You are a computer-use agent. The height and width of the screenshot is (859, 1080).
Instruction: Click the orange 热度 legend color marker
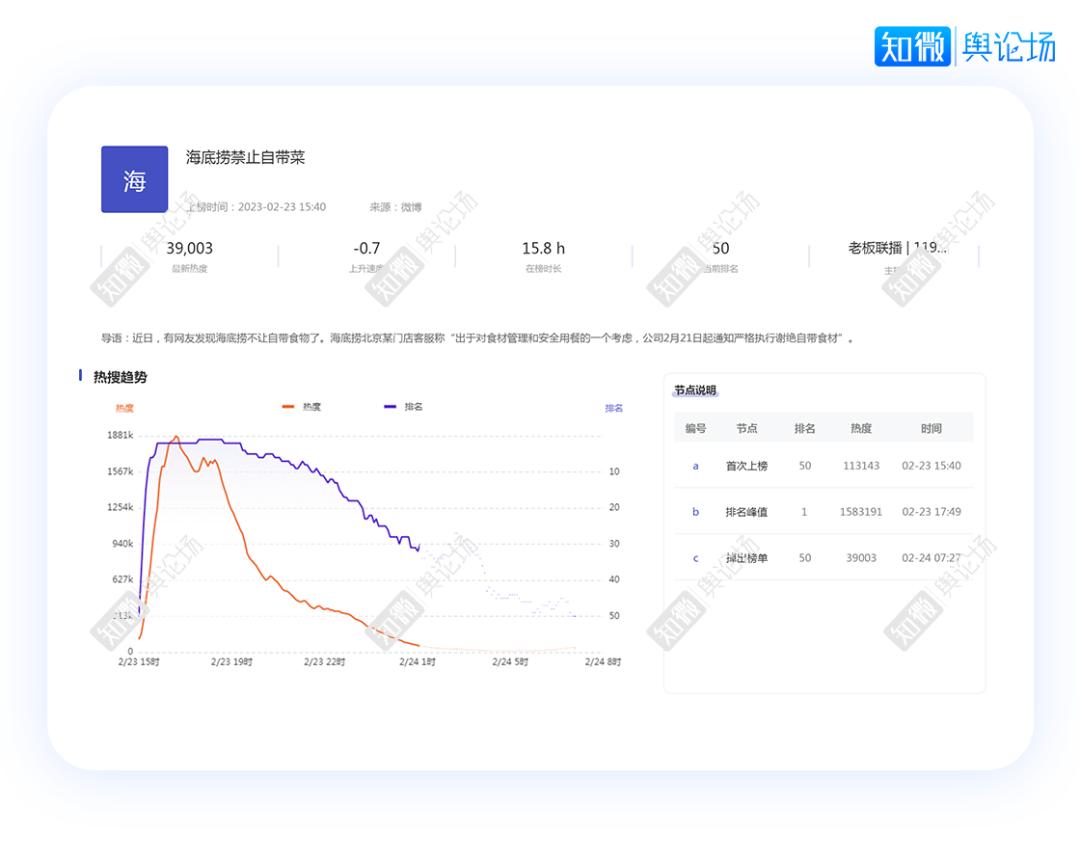[x=288, y=407]
